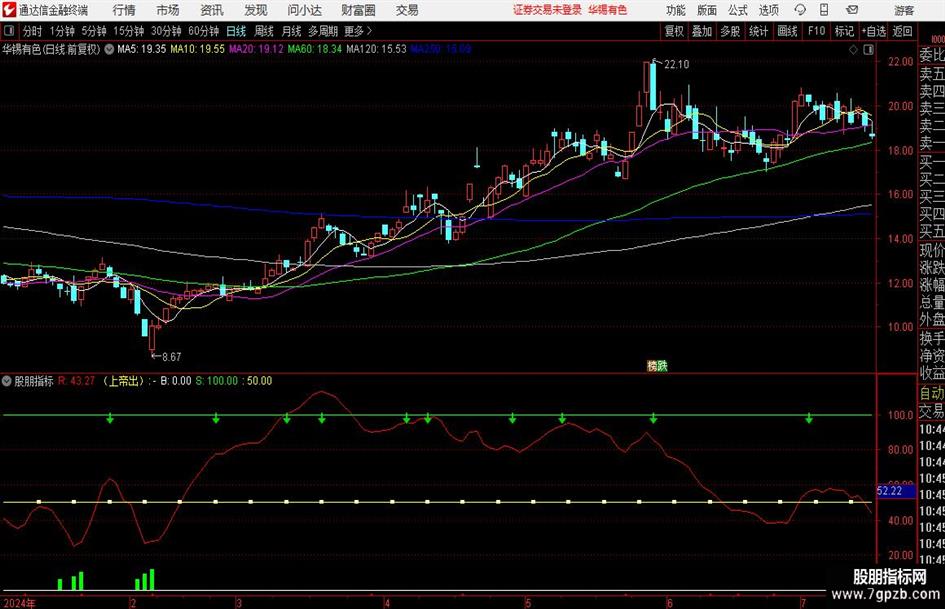Viewport: 945px width, 609px height.
Task: Click the 华锡有色(日线 前复权) chart title
Action: coord(51,49)
